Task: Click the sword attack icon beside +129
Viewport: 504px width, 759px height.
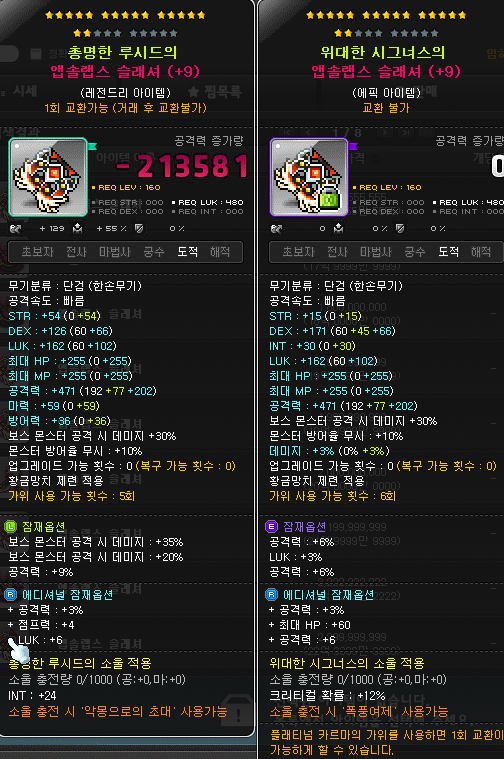Action: click(16, 228)
